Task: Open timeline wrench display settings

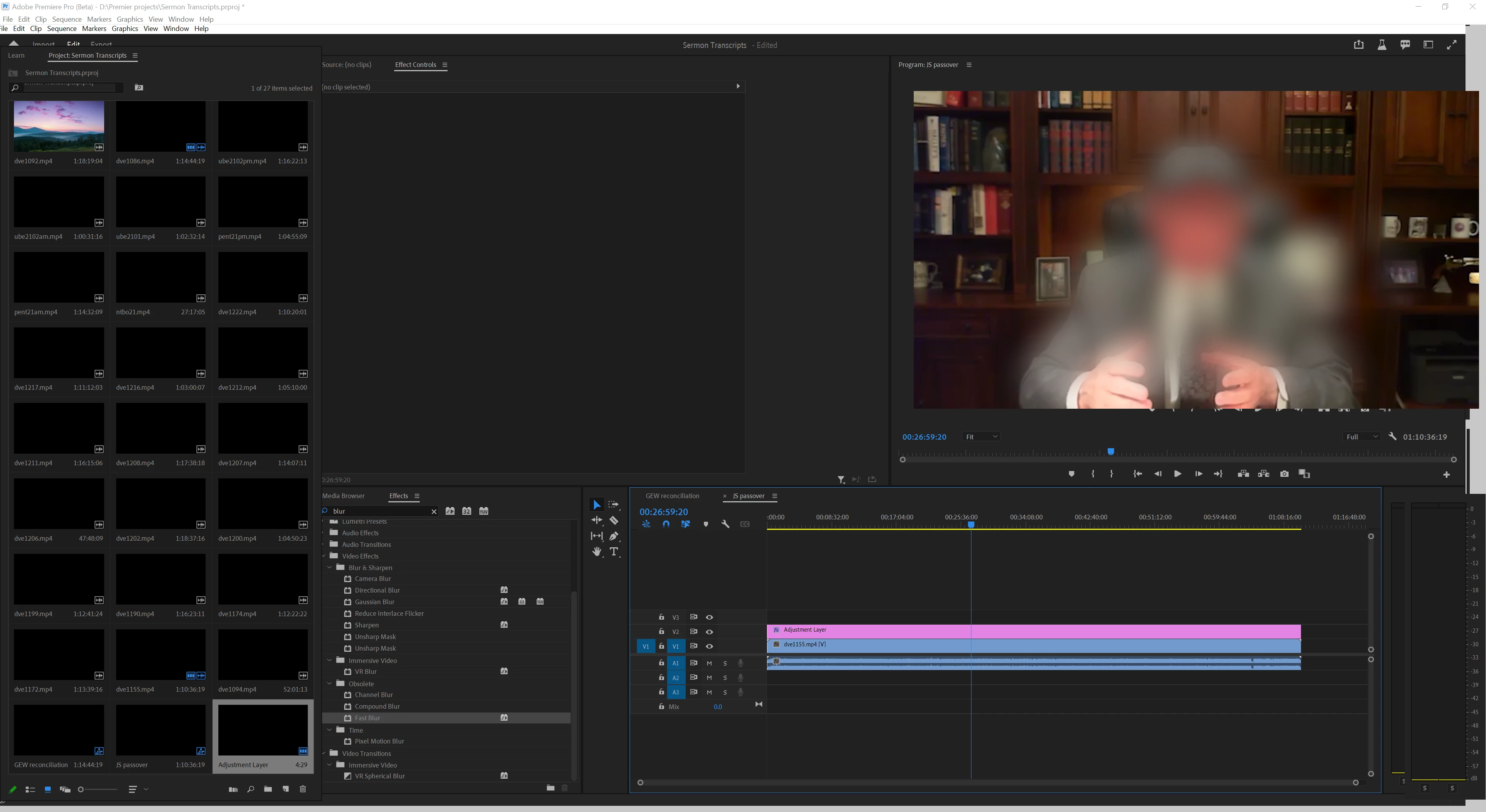Action: (725, 524)
